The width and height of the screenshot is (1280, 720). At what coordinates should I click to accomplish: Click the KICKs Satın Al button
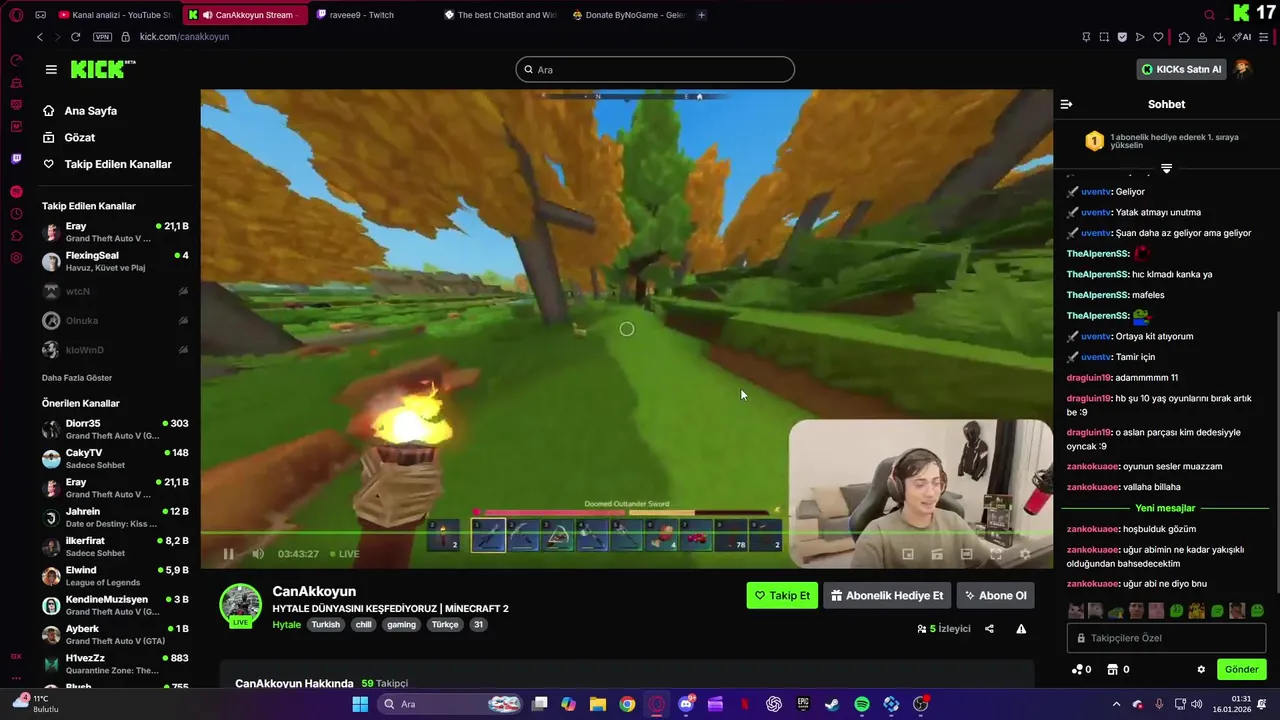(1181, 69)
